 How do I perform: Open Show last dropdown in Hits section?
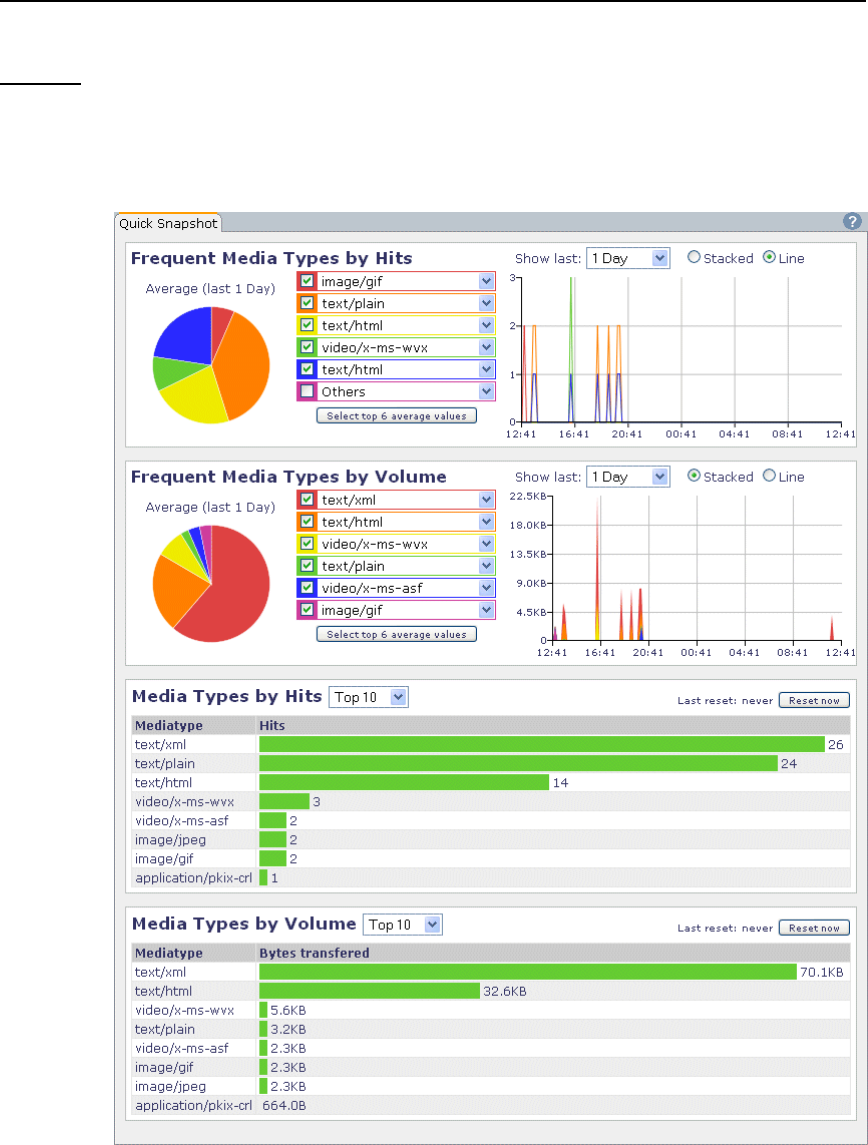click(628, 258)
